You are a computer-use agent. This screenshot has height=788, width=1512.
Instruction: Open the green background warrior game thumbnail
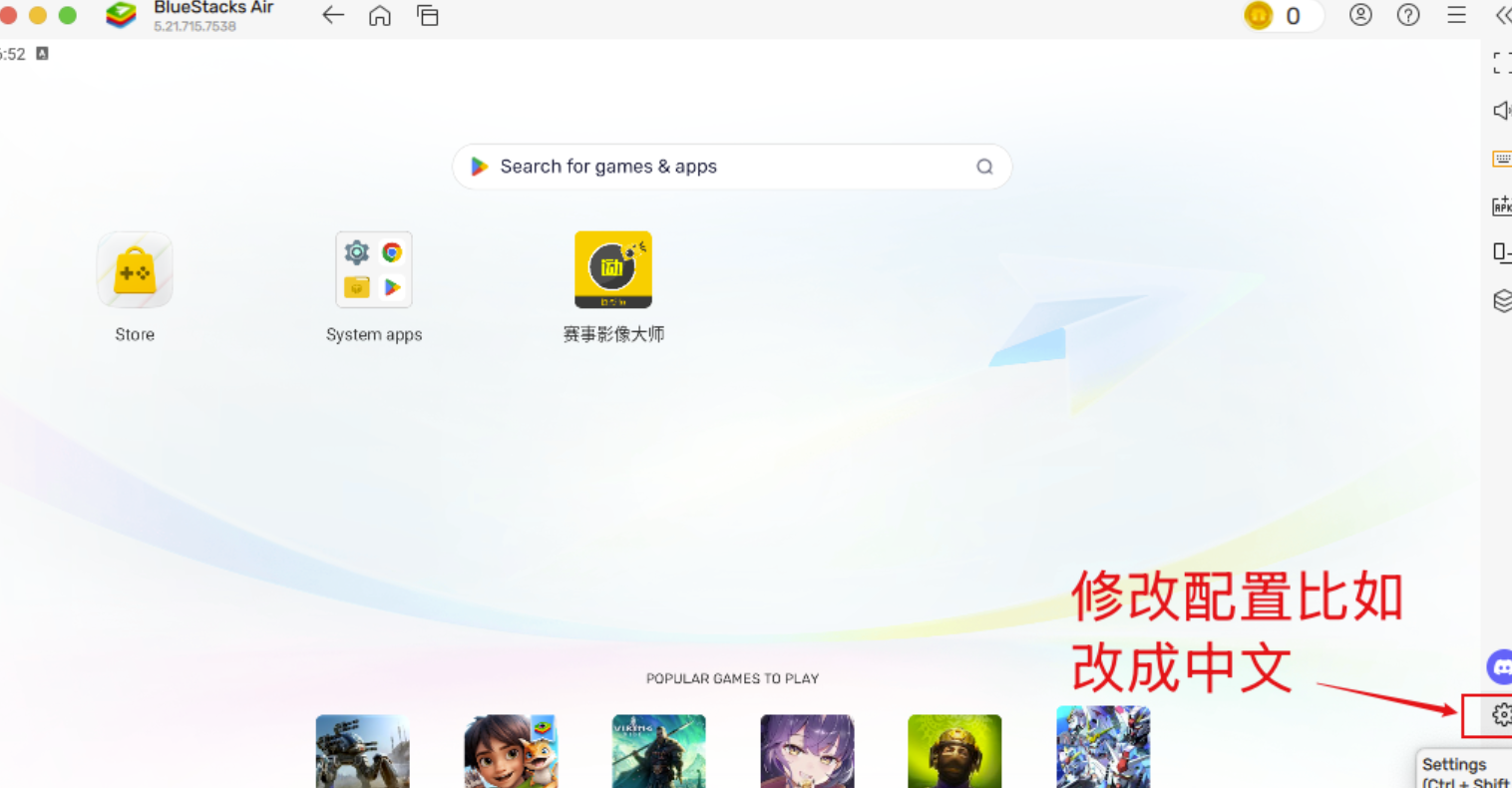954,751
